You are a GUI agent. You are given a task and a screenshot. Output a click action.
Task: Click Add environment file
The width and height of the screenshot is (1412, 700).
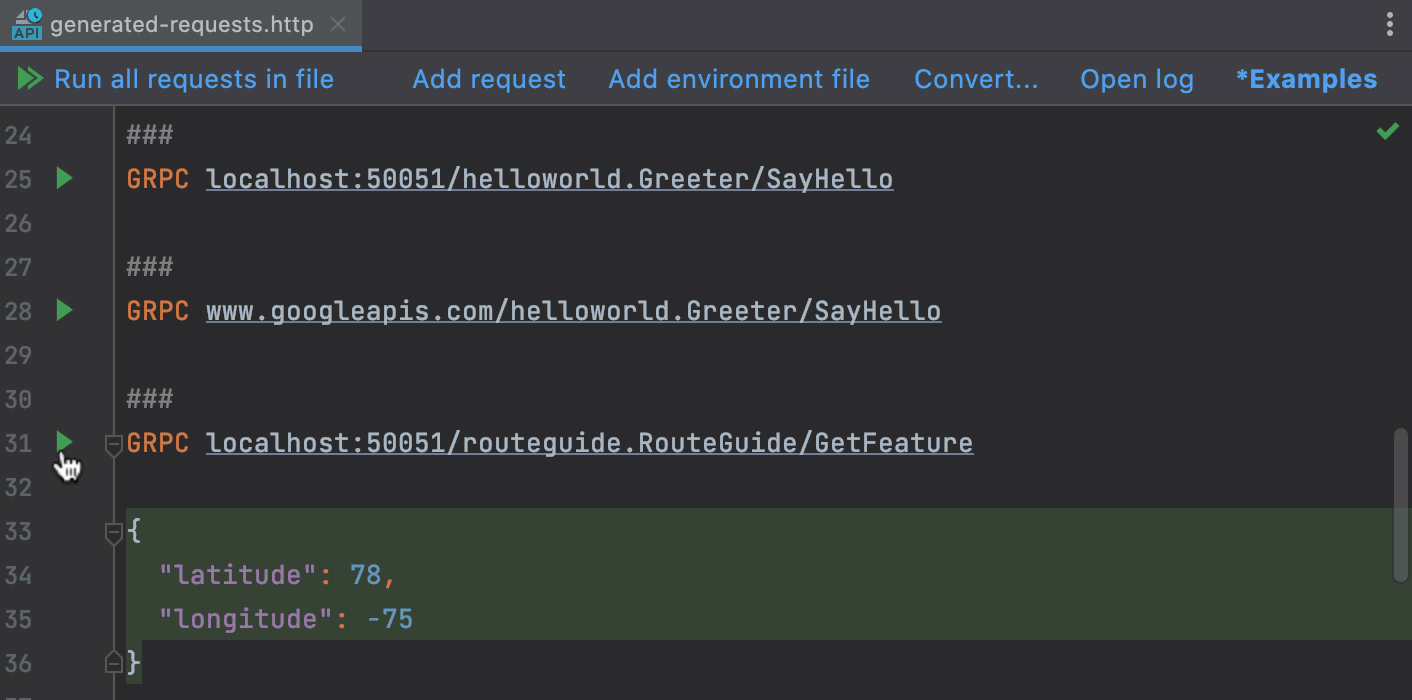pos(739,78)
